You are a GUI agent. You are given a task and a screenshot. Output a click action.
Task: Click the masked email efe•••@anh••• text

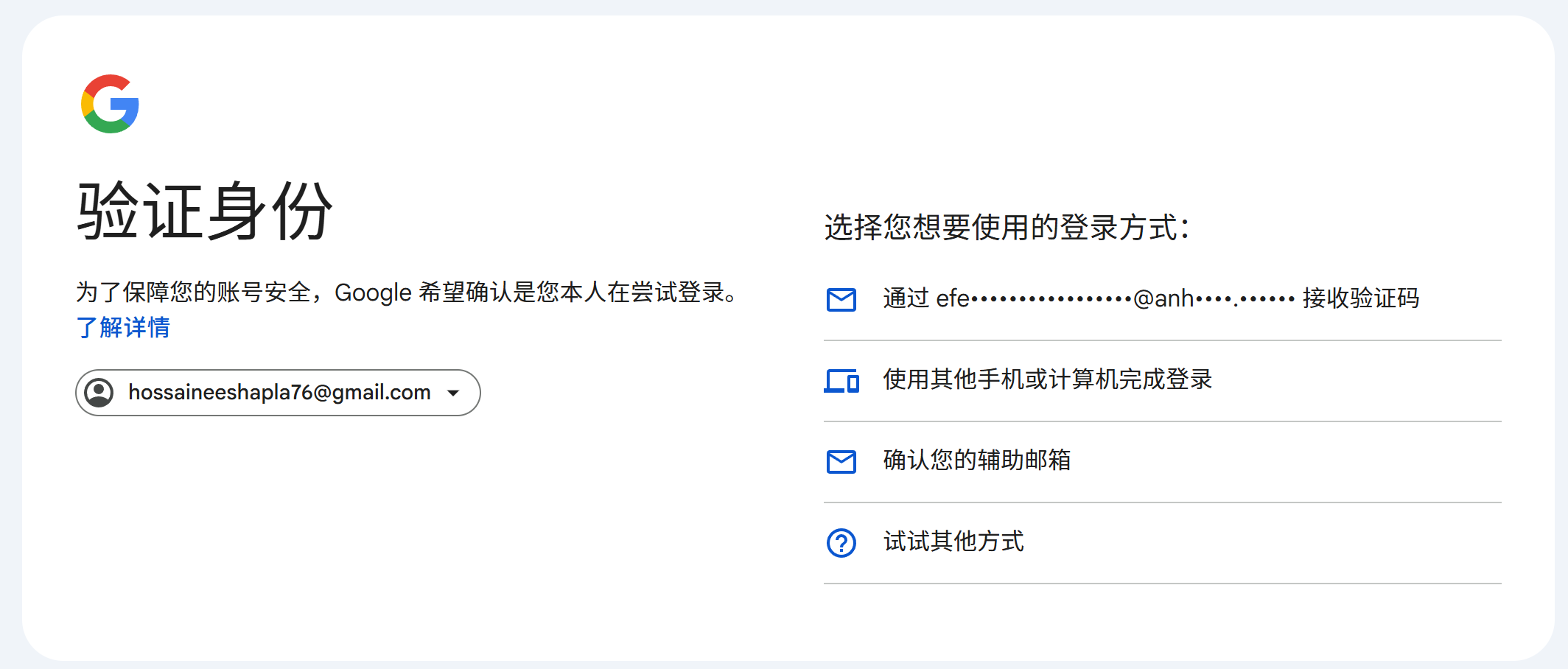pos(1114,299)
